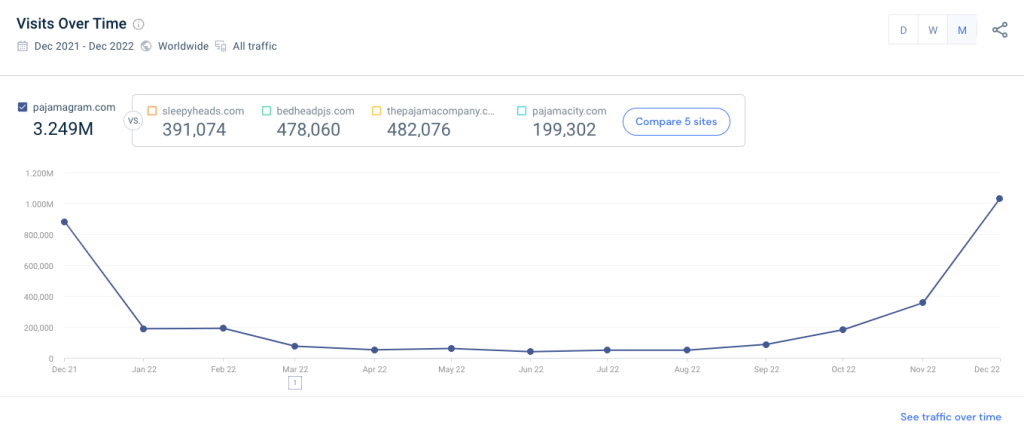This screenshot has width=1024, height=434.
Task: Click the Dec 21 data point on chart
Action: (x=65, y=222)
